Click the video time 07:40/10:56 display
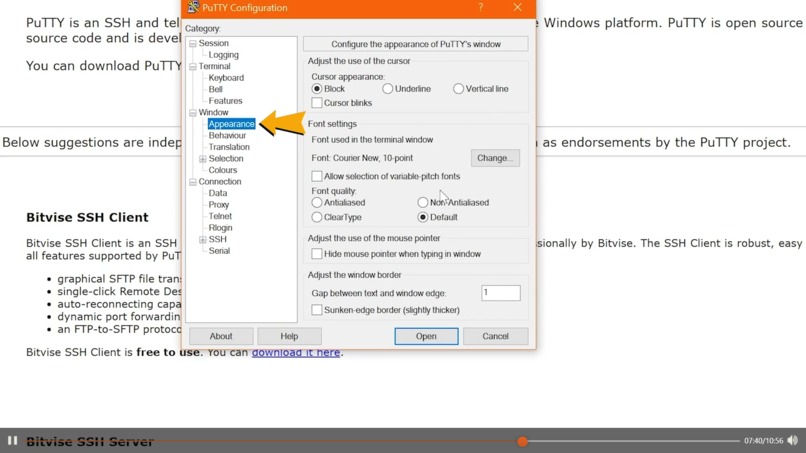 (763, 441)
